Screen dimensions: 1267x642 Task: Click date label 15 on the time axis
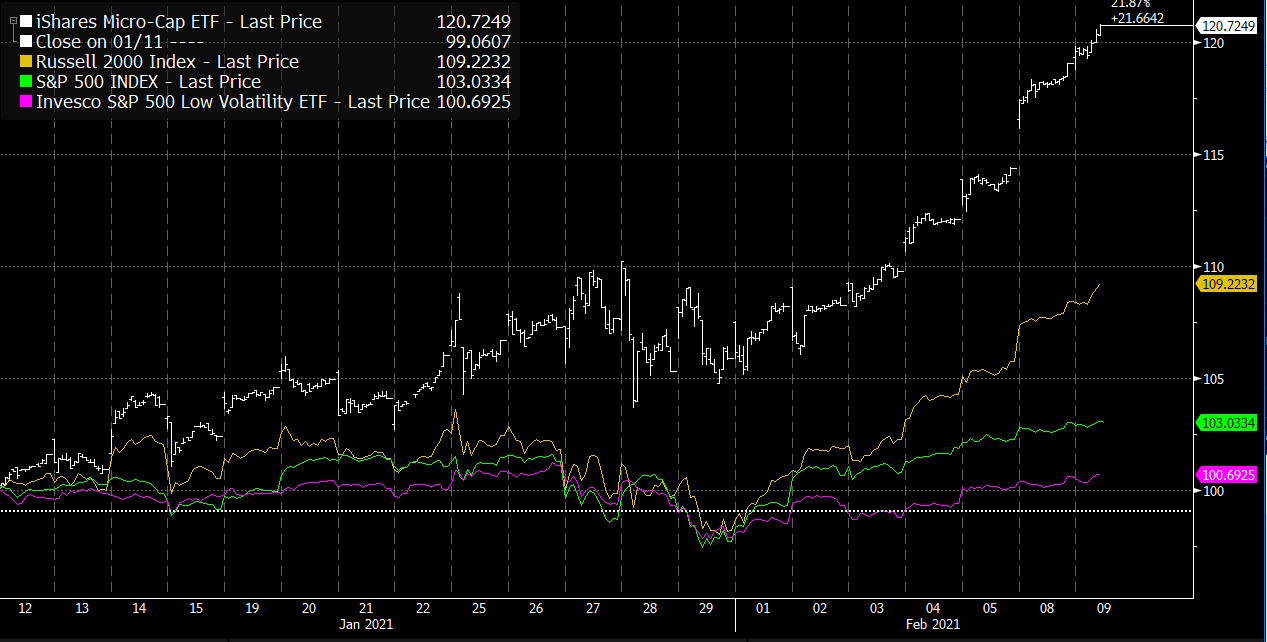click(196, 607)
